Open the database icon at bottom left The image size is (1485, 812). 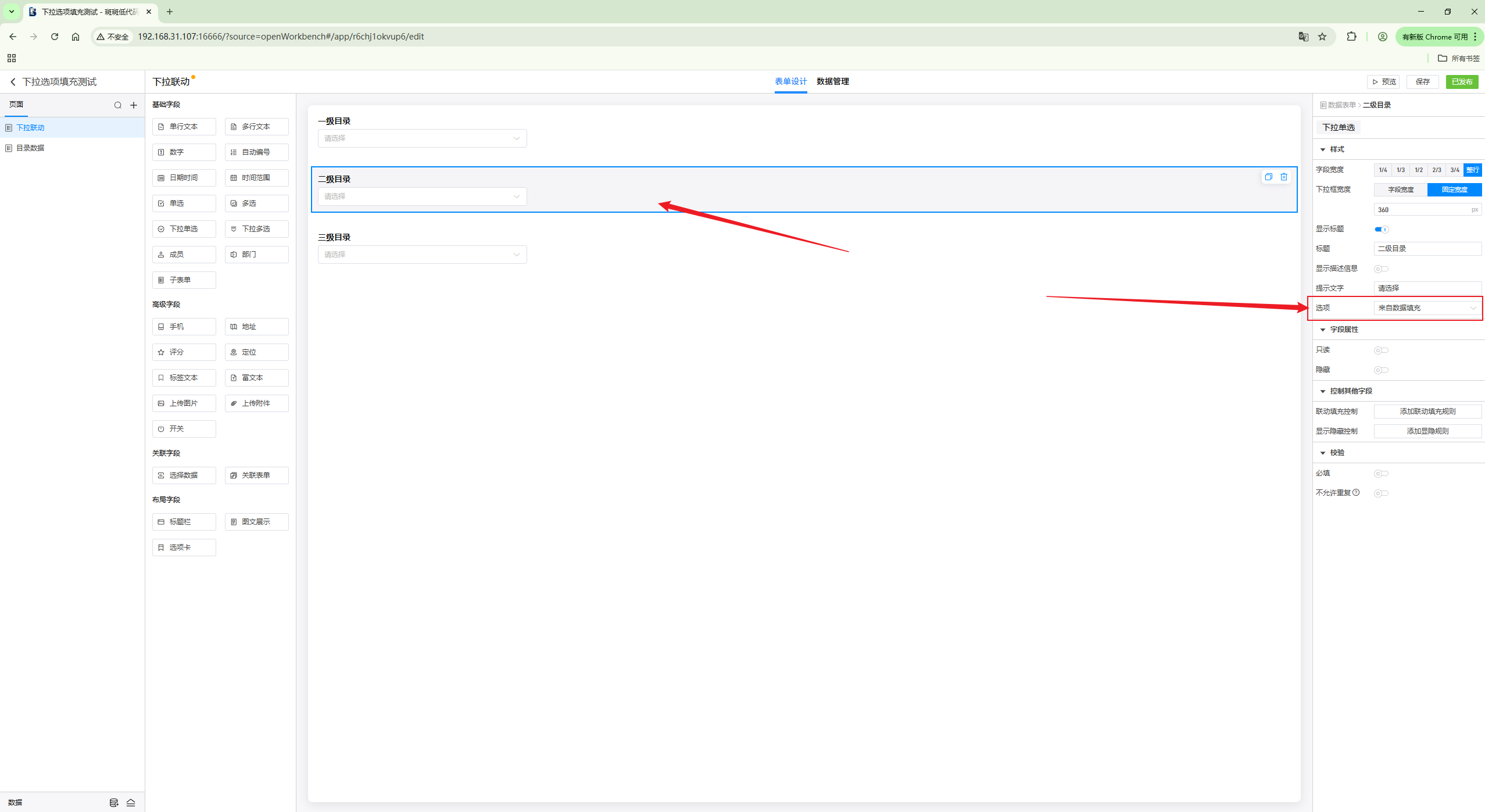[114, 802]
